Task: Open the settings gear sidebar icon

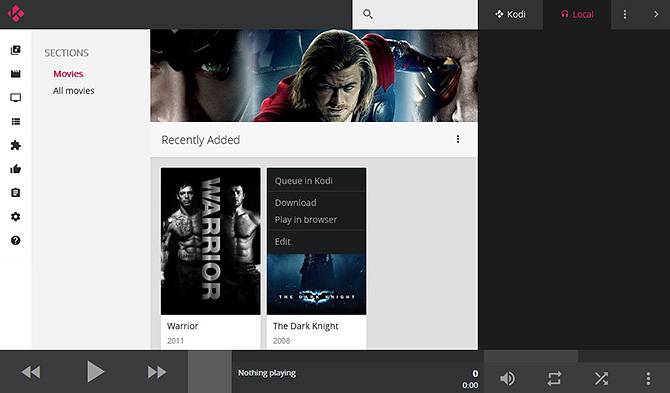Action: tap(15, 217)
